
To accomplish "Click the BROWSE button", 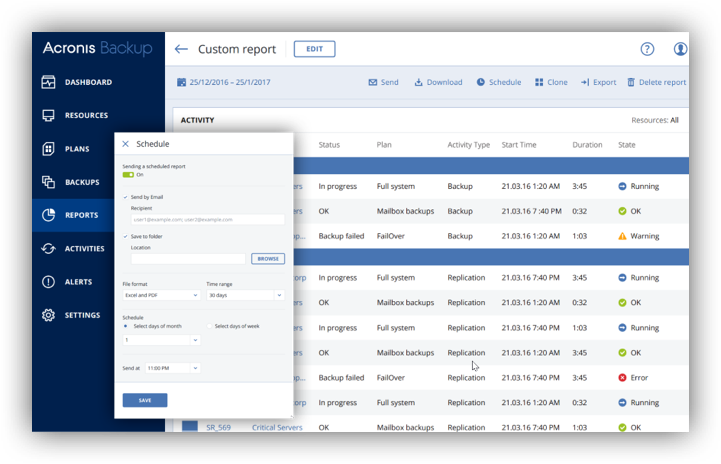I will point(268,258).
